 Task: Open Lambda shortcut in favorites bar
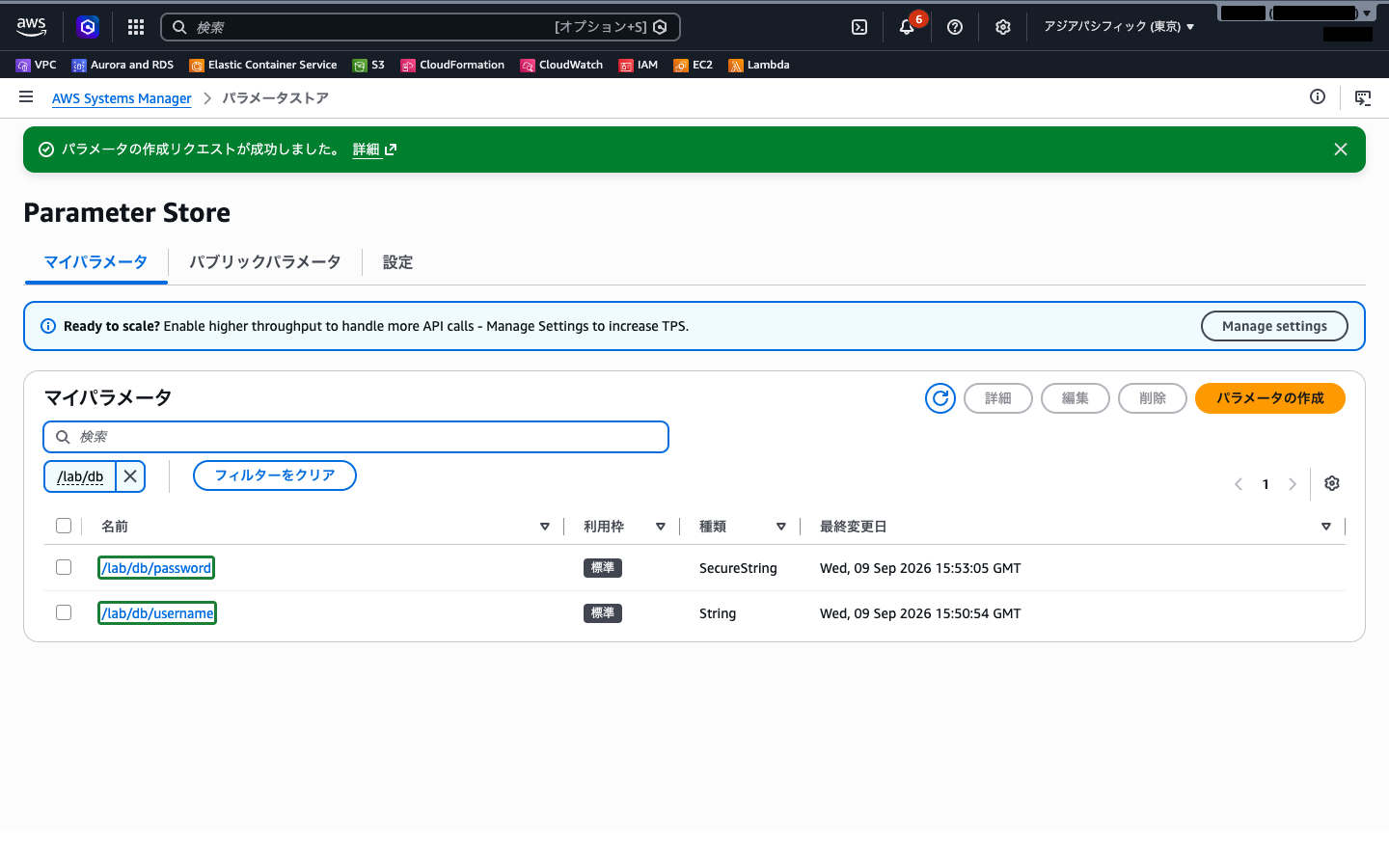pyautogui.click(x=759, y=65)
